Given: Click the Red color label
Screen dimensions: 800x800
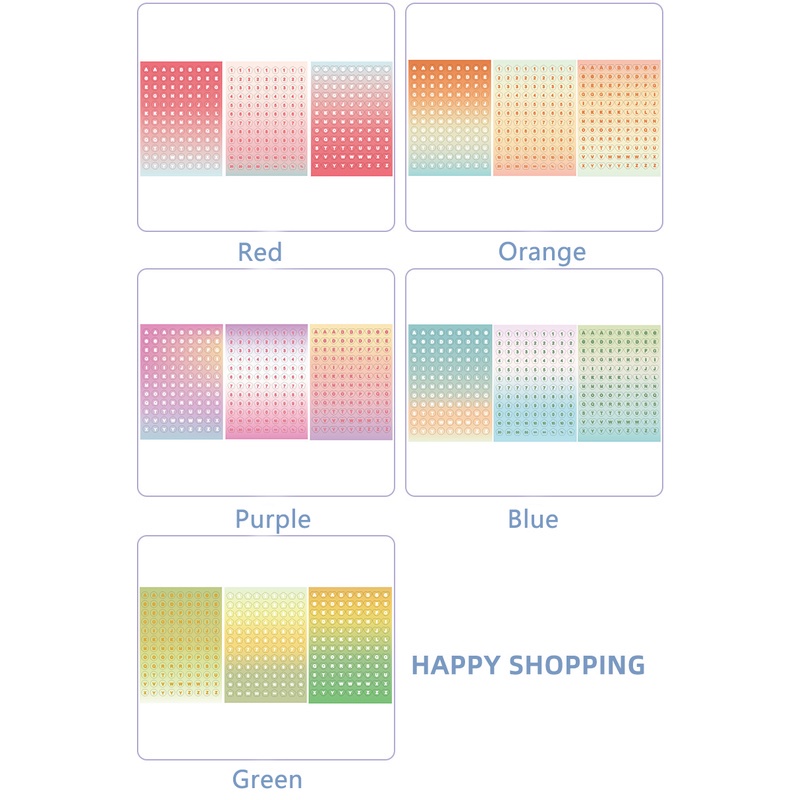Looking at the screenshot, I should point(260,252).
